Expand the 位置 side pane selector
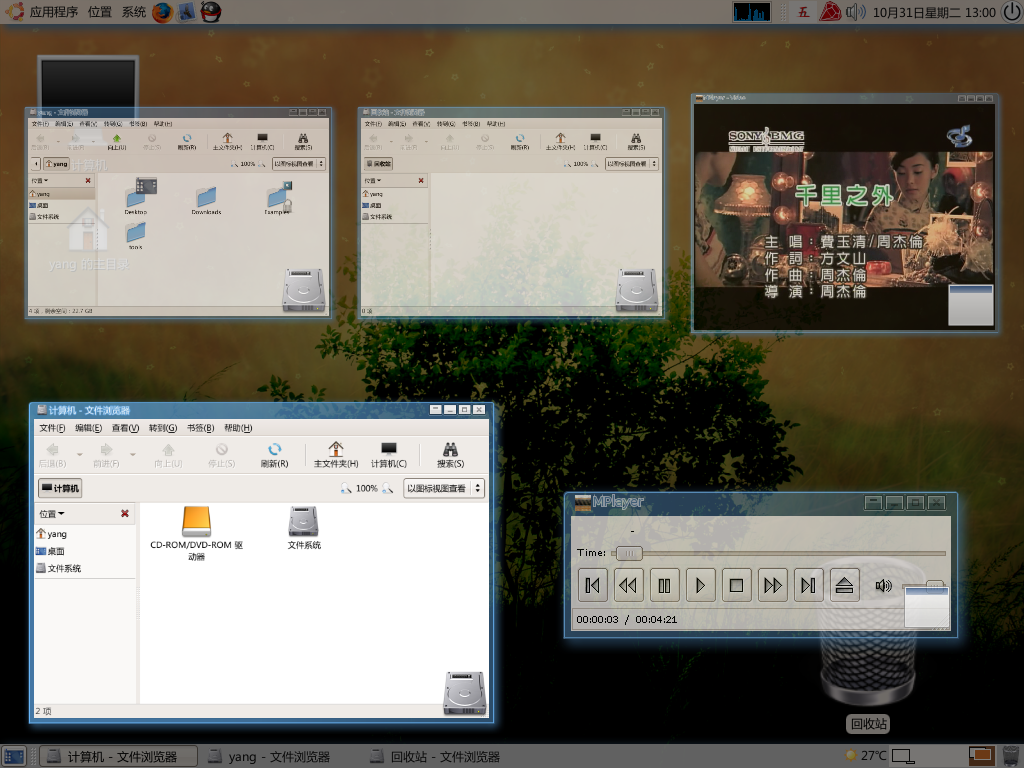Viewport: 1024px width, 768px height. tap(52, 514)
